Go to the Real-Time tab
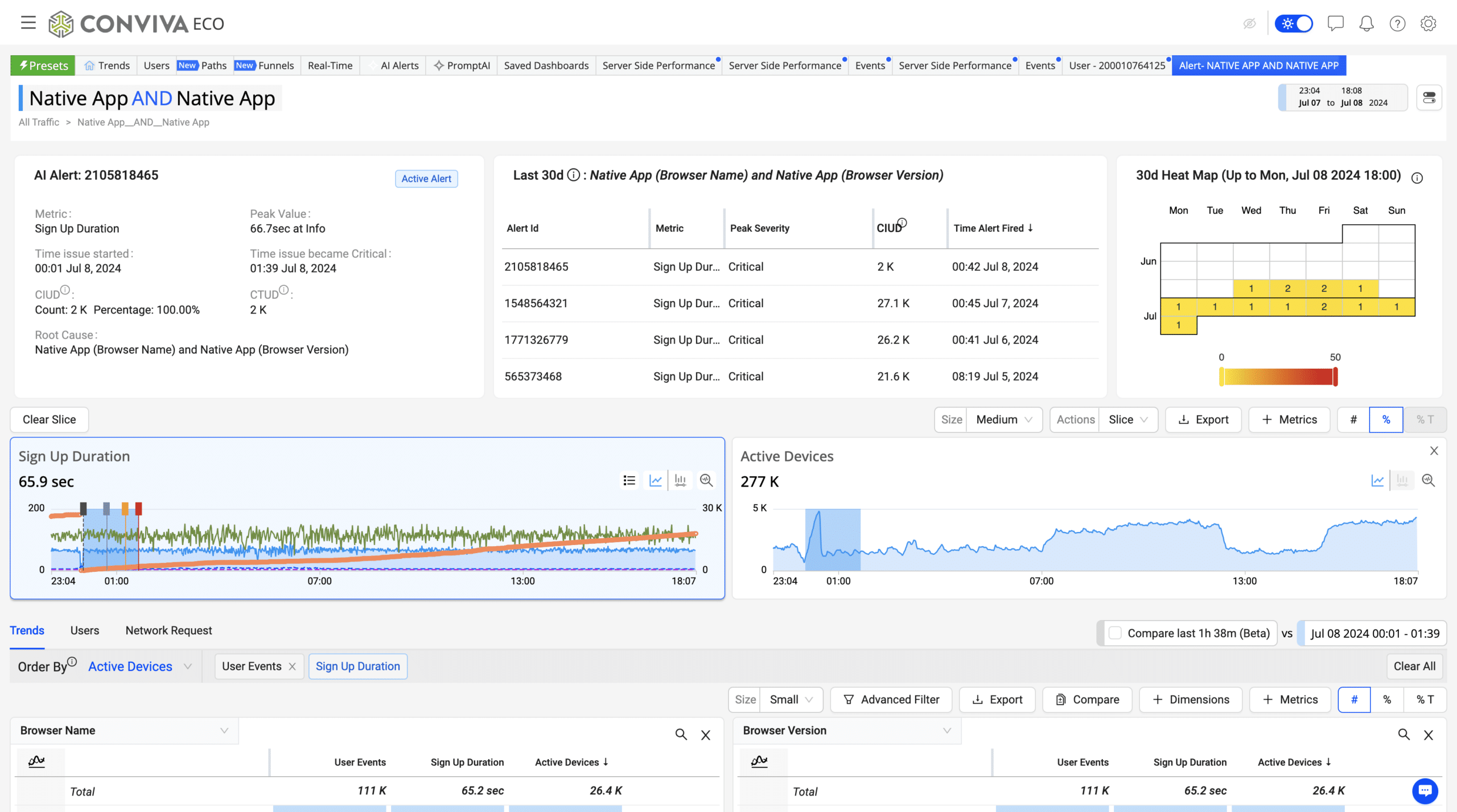Viewport: 1457px width, 812px height. click(330, 65)
